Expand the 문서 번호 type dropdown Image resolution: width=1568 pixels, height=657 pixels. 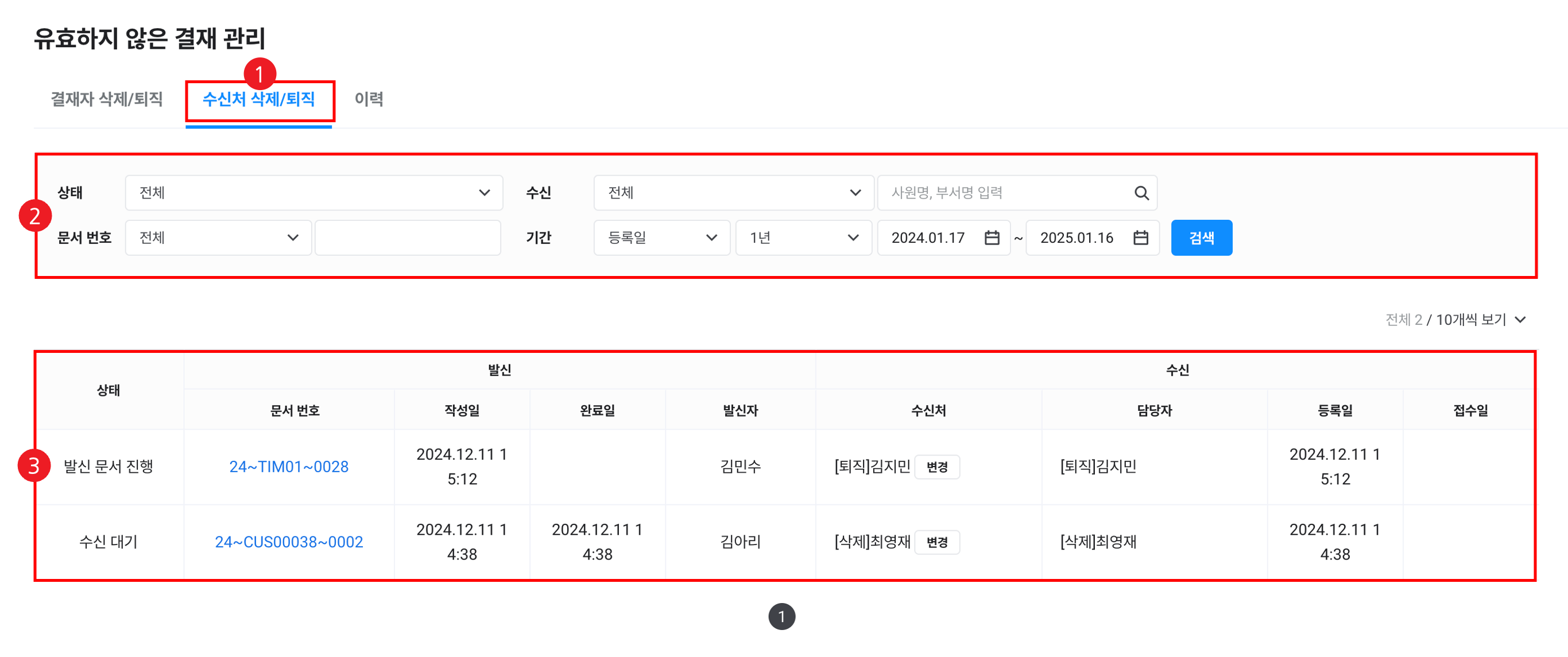[x=218, y=238]
